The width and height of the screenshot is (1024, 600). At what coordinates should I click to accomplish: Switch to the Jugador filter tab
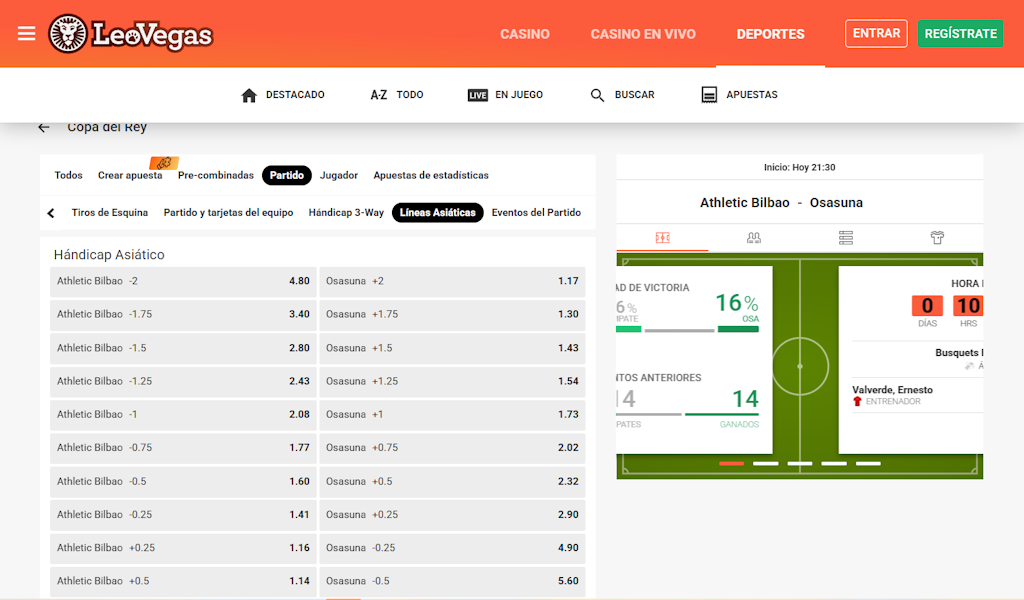click(339, 175)
